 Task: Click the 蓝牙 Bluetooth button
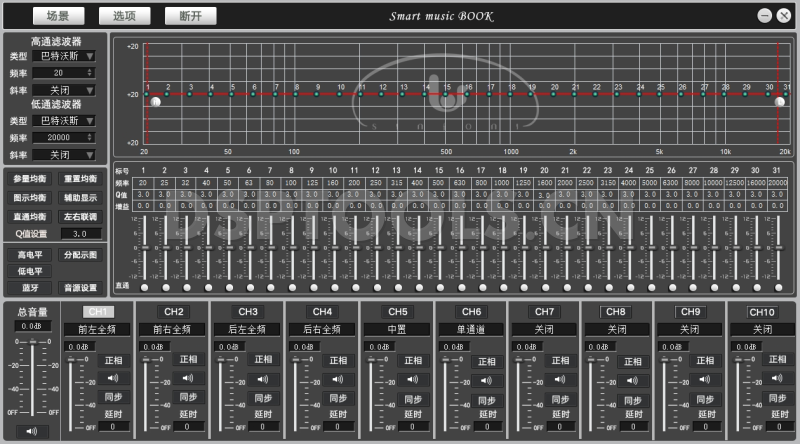[28, 288]
